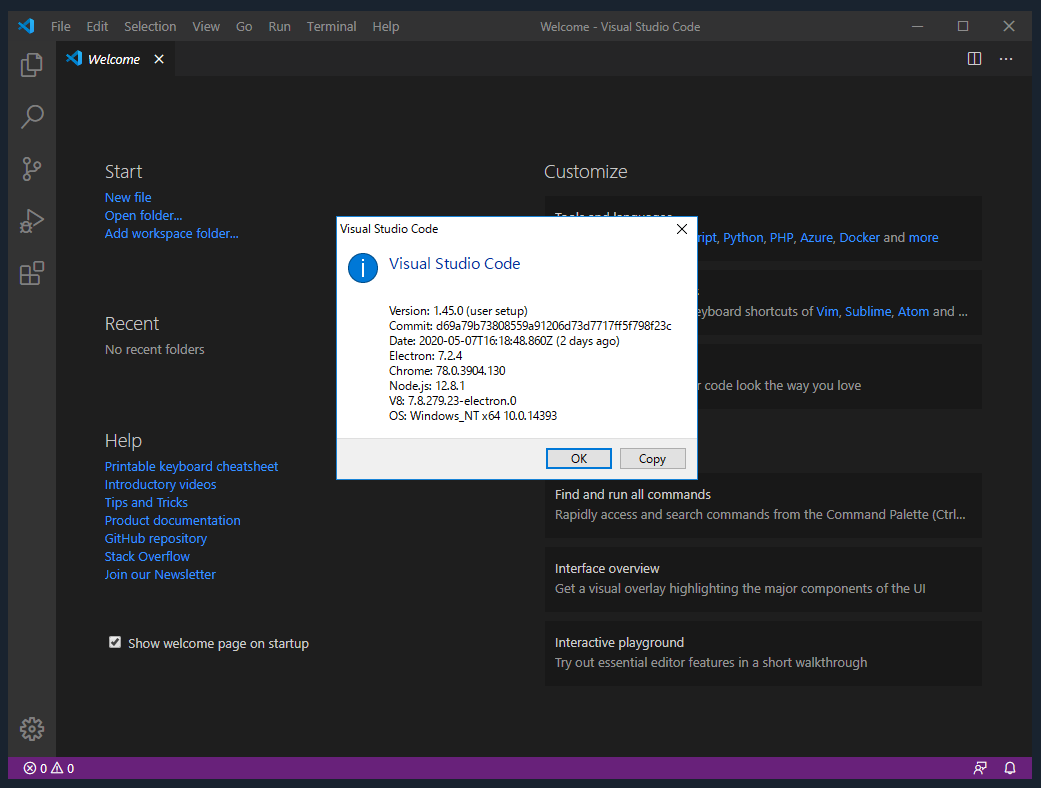Click the warnings count in status bar
Image resolution: width=1041 pixels, height=788 pixels.
[62, 768]
